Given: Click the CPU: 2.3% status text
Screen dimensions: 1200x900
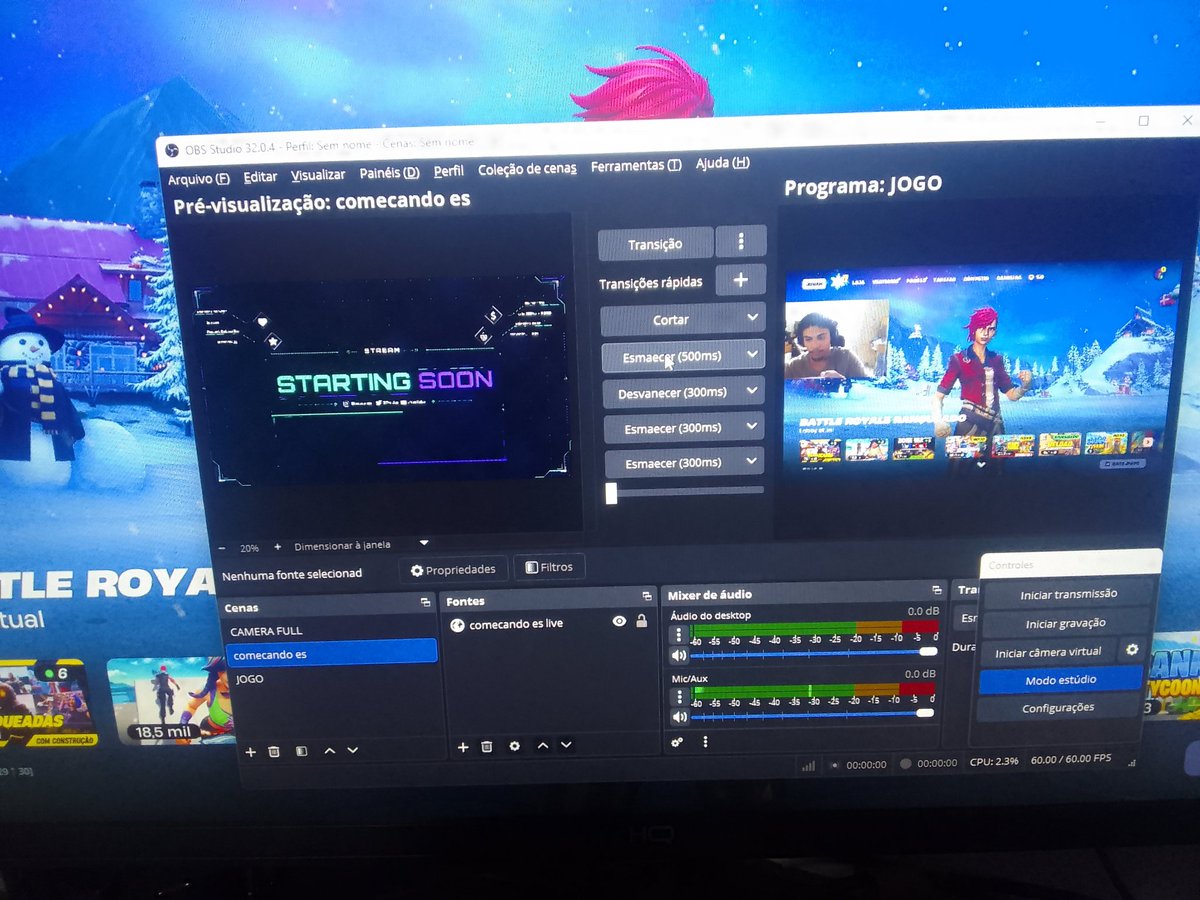Looking at the screenshot, I should click(994, 762).
